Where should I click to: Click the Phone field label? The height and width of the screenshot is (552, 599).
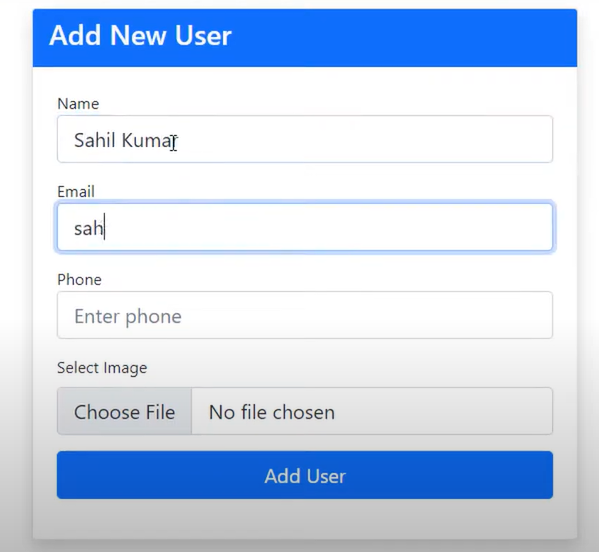coord(79,279)
